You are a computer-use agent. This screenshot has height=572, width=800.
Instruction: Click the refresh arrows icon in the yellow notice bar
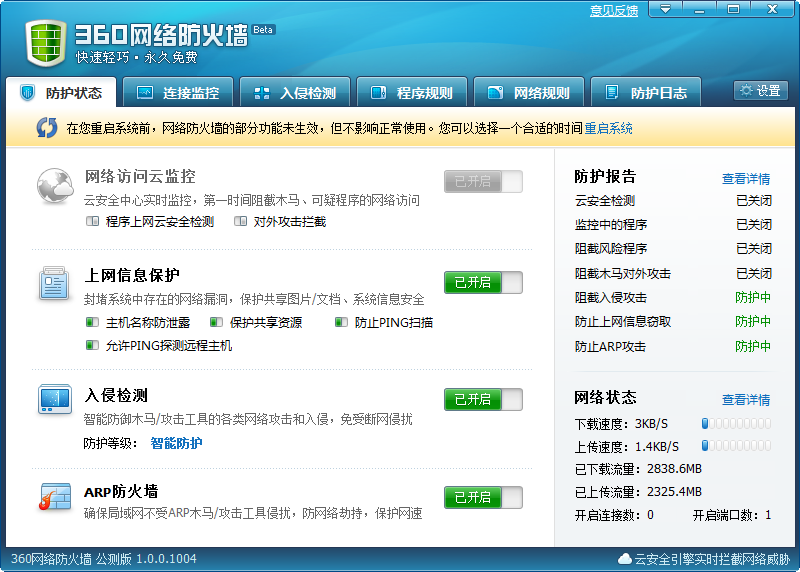click(47, 128)
